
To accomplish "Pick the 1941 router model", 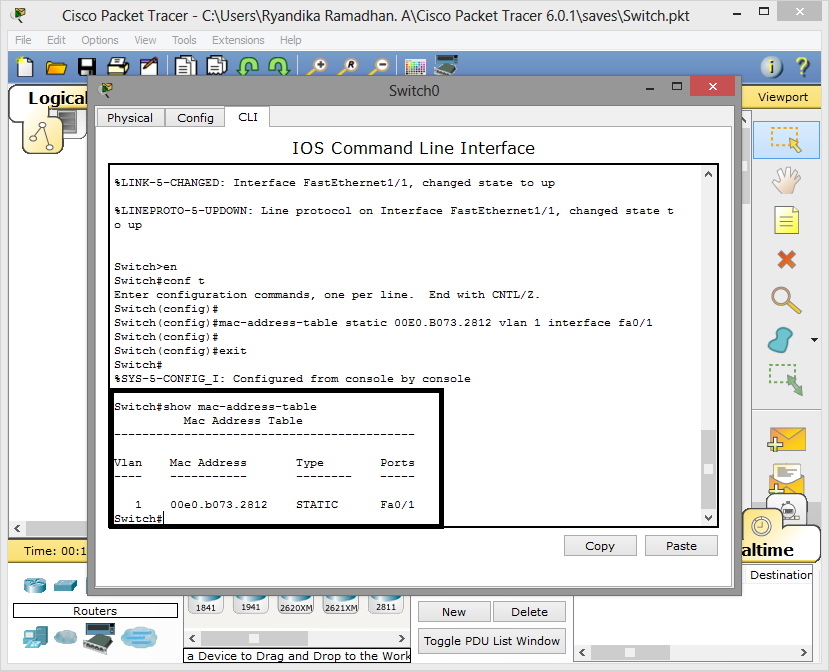I will click(x=251, y=604).
